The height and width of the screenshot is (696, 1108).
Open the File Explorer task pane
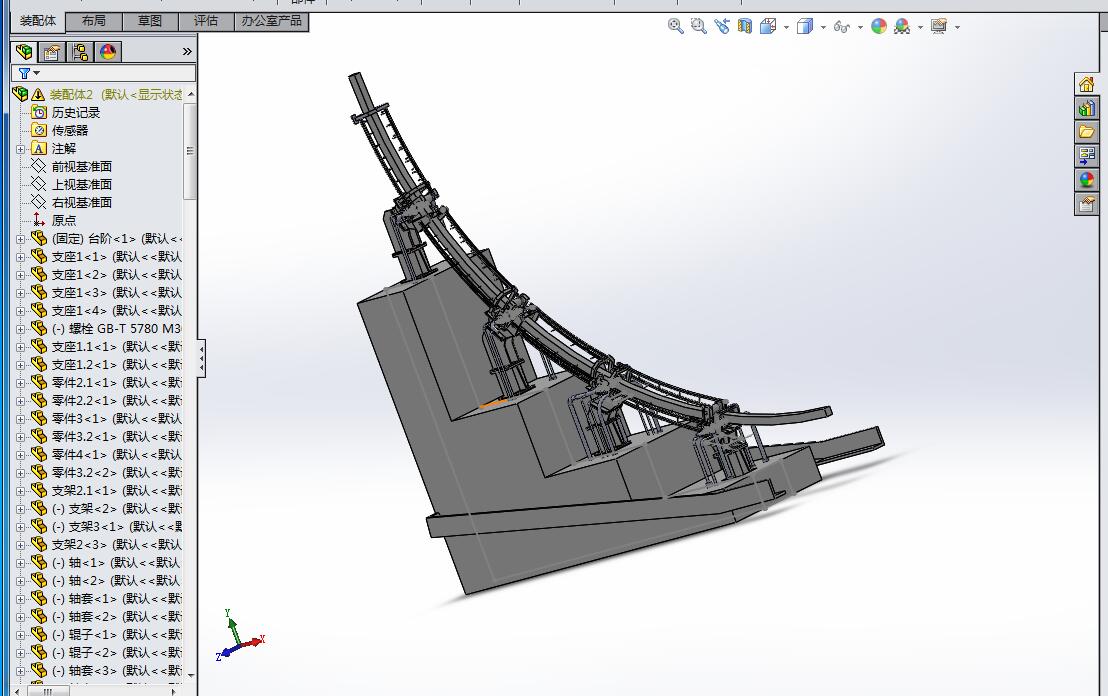pos(1086,132)
